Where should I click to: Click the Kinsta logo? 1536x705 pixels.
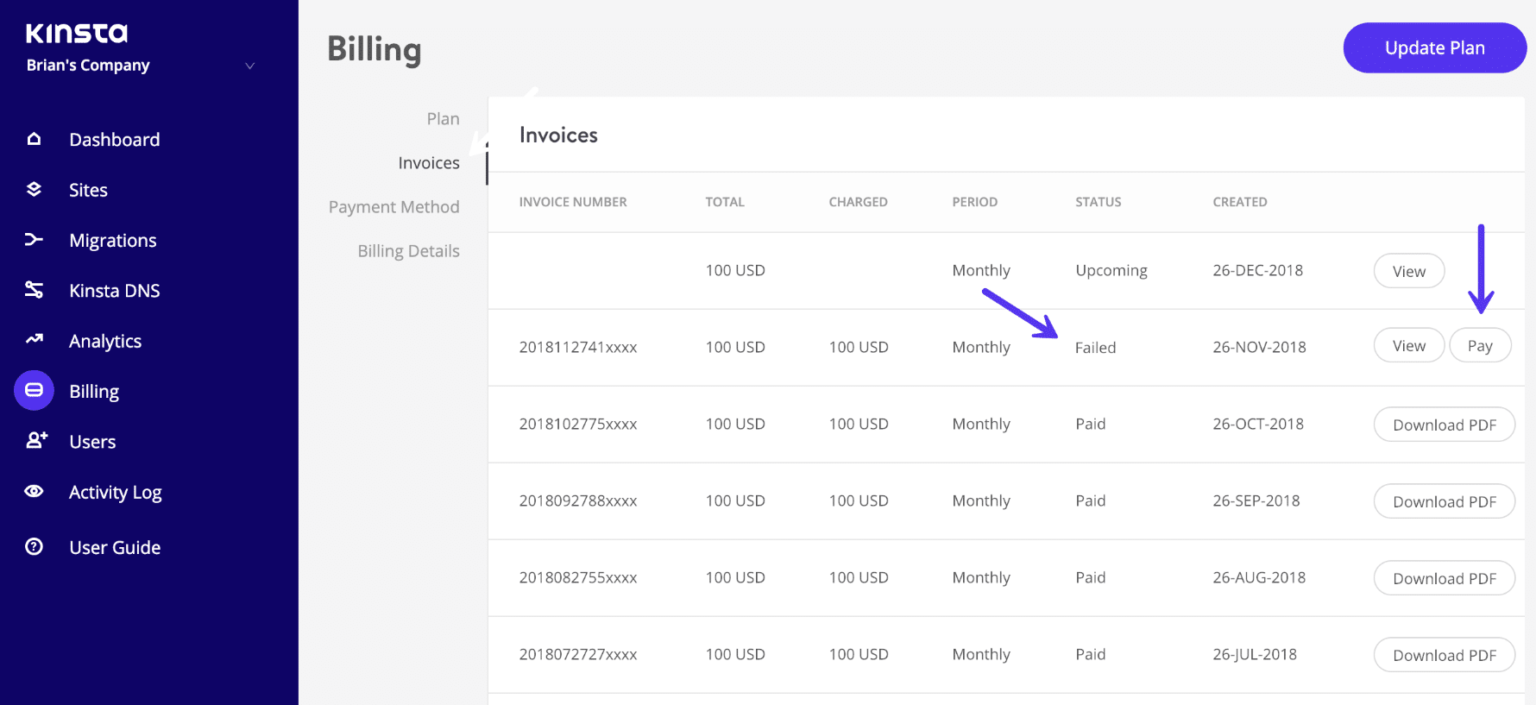click(x=75, y=32)
